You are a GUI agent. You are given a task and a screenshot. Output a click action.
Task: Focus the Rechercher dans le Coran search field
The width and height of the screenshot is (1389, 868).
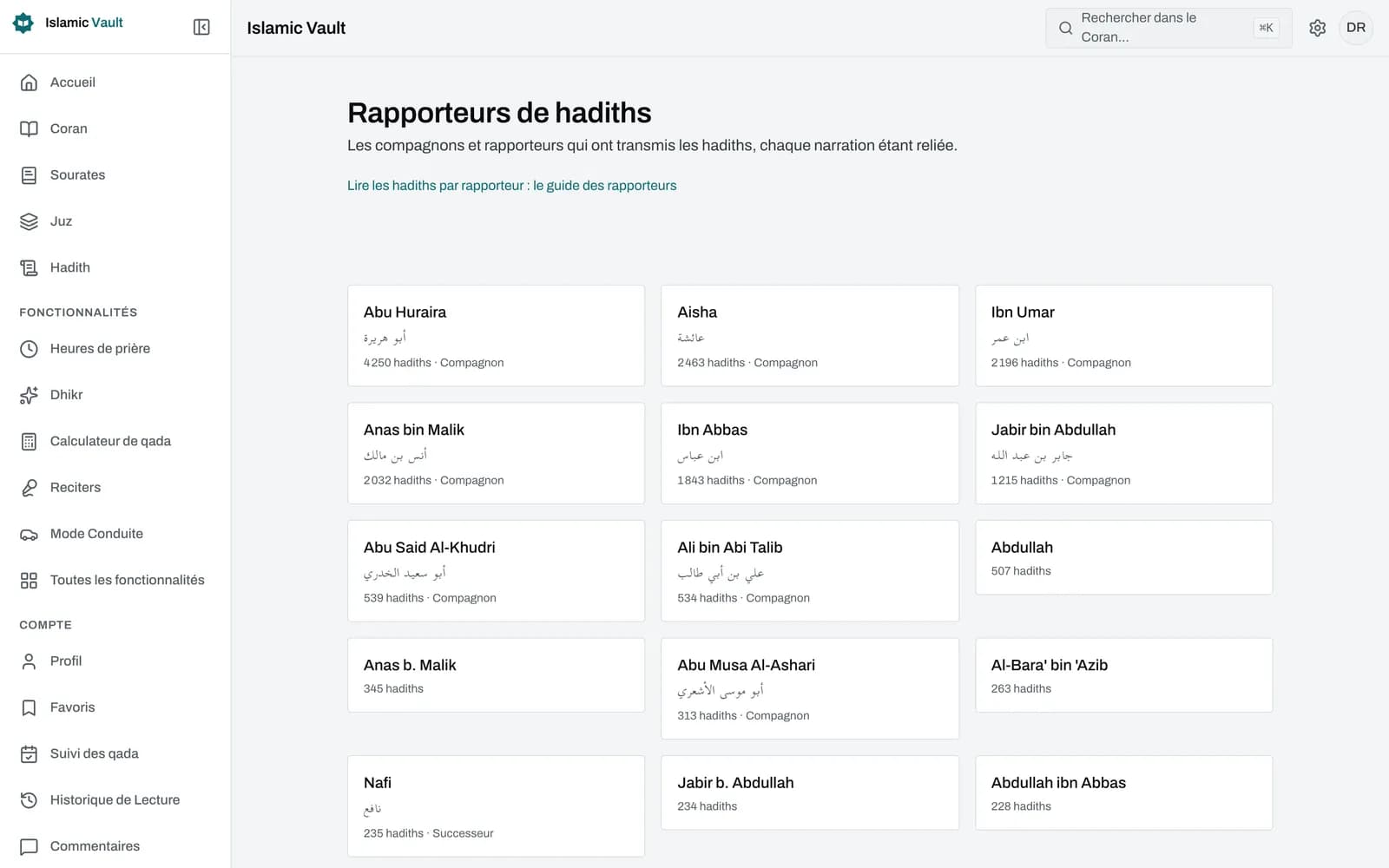(1168, 28)
